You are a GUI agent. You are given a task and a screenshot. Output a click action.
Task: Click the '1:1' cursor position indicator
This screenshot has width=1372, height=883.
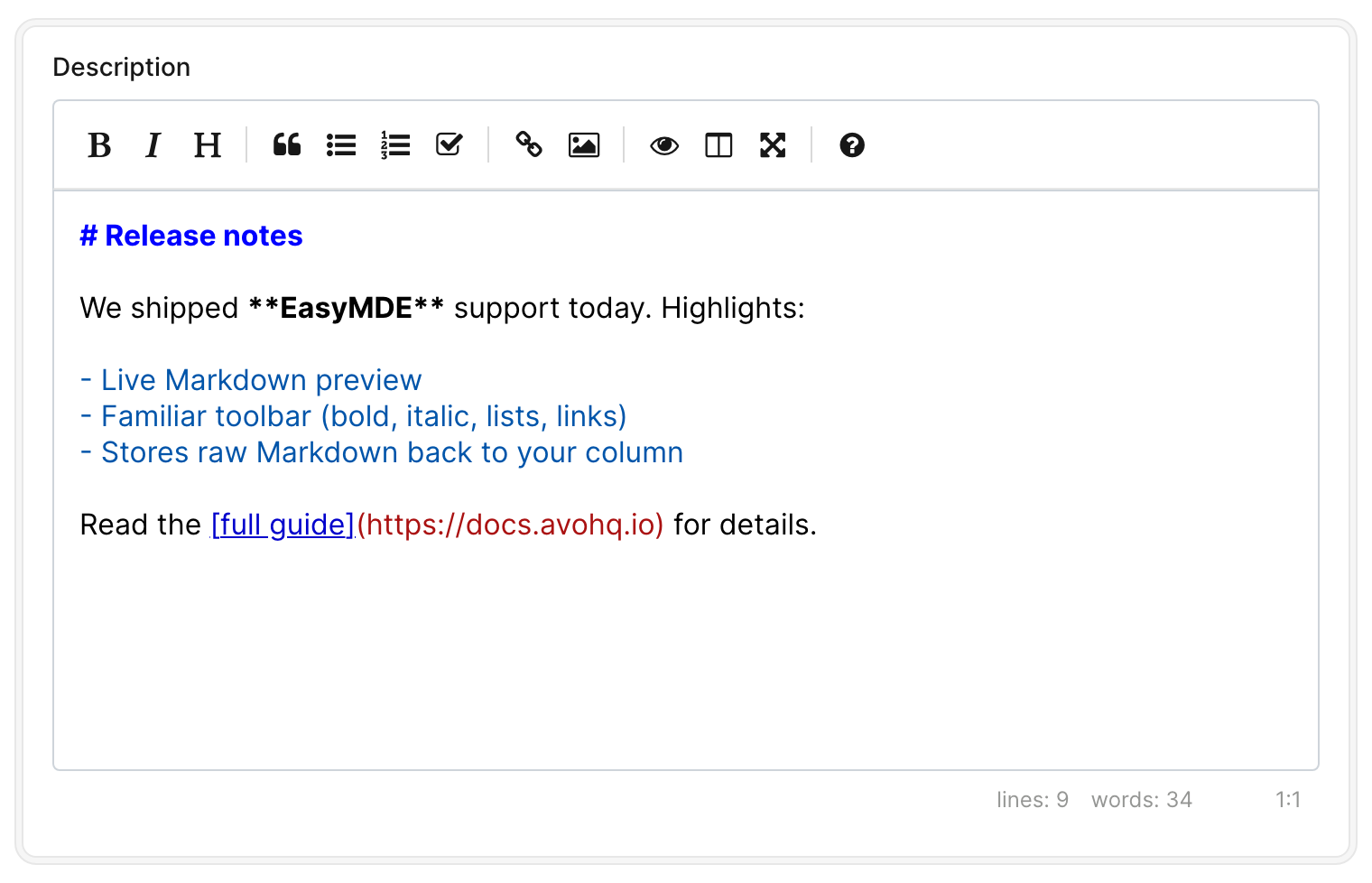point(1288,800)
